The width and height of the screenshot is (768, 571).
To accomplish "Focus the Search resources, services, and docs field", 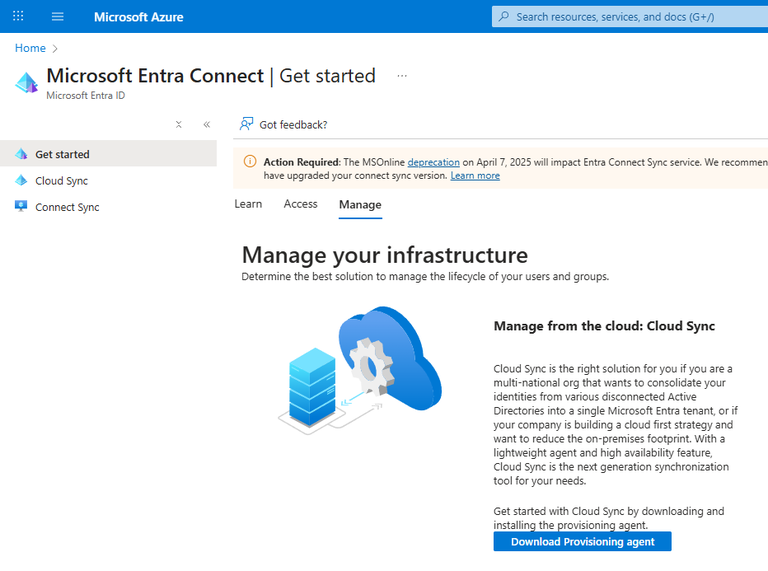I will click(x=630, y=17).
